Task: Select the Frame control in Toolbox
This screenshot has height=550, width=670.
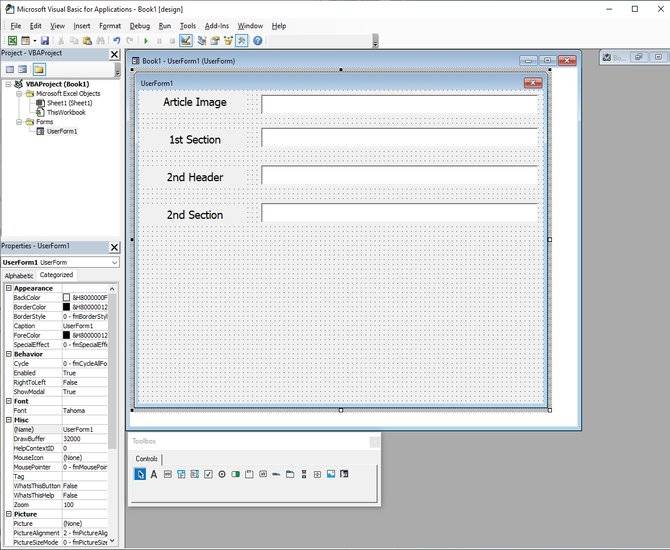Action: pos(249,474)
